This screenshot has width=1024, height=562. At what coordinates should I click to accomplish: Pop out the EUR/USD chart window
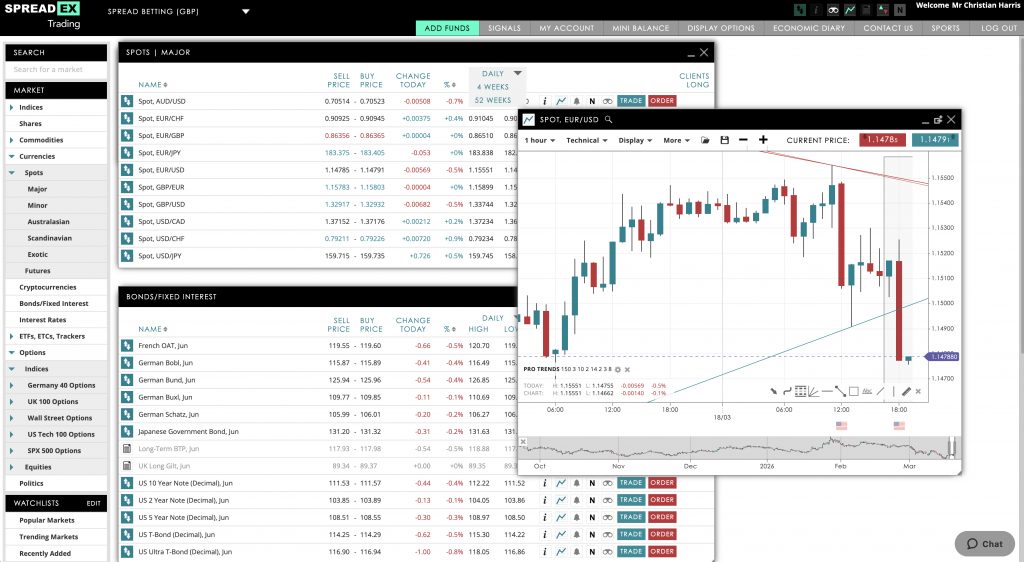click(x=938, y=119)
